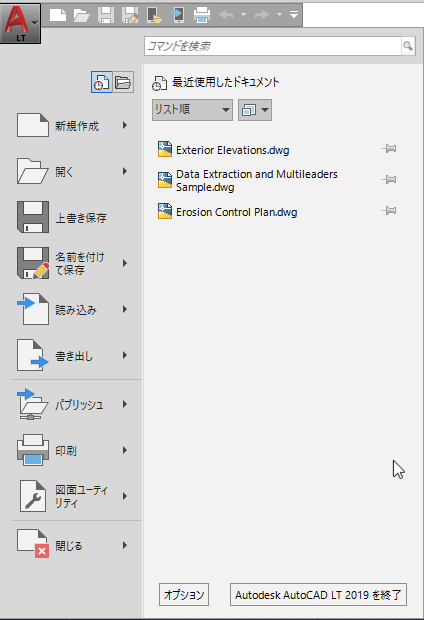Select パブリッシュ (Publish) menu item

pos(79,405)
